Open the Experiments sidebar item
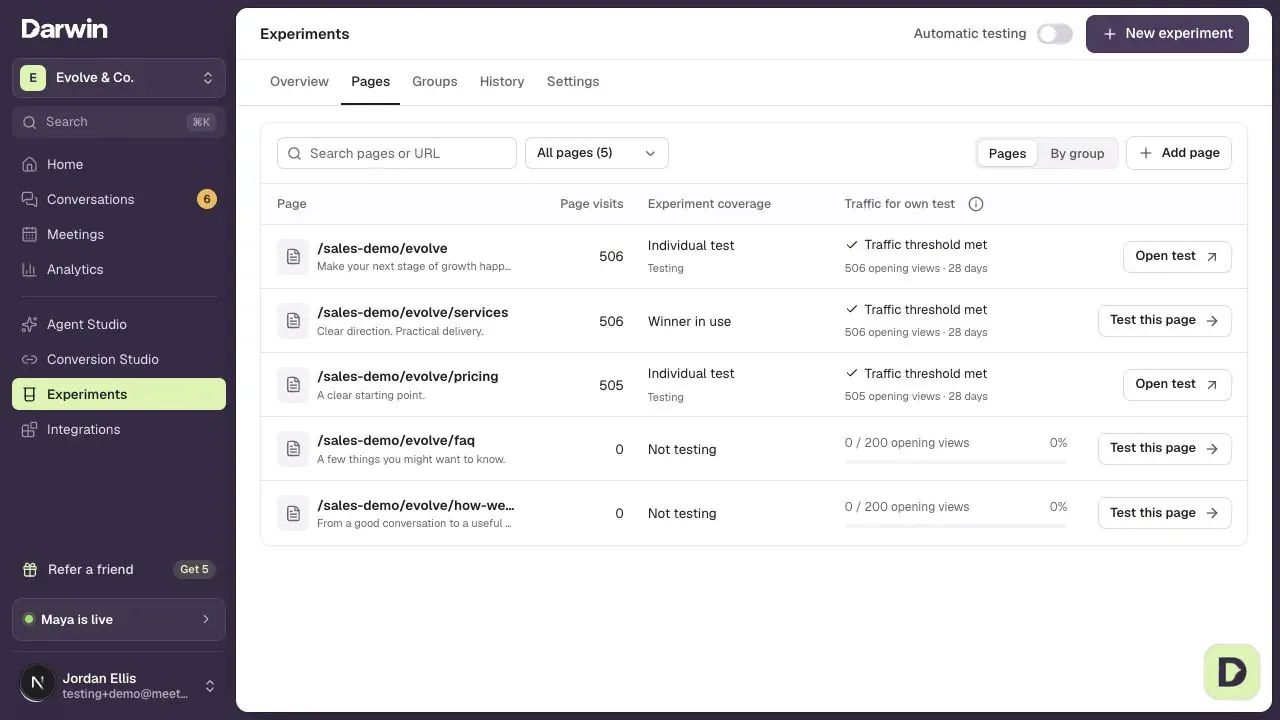Viewport: 1280px width, 720px height. [119, 394]
